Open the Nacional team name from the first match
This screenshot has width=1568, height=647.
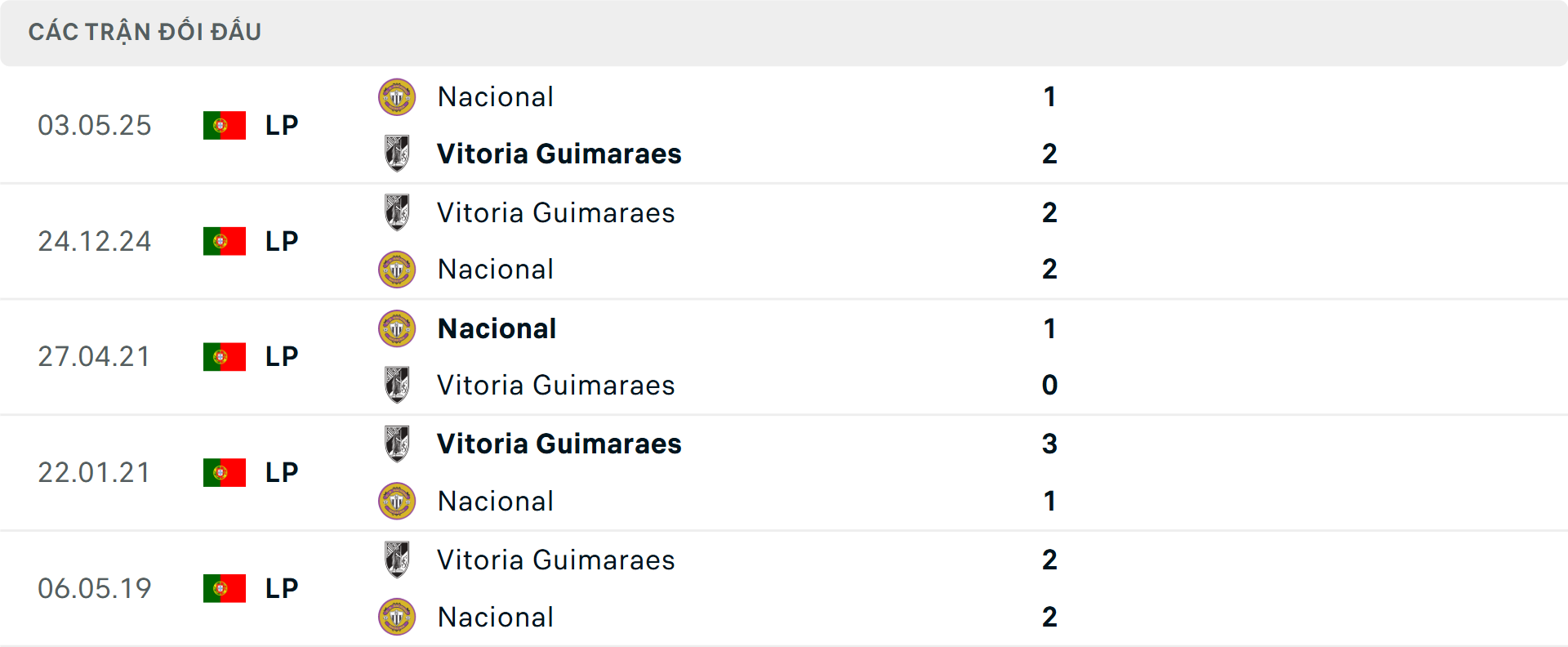pyautogui.click(x=495, y=96)
